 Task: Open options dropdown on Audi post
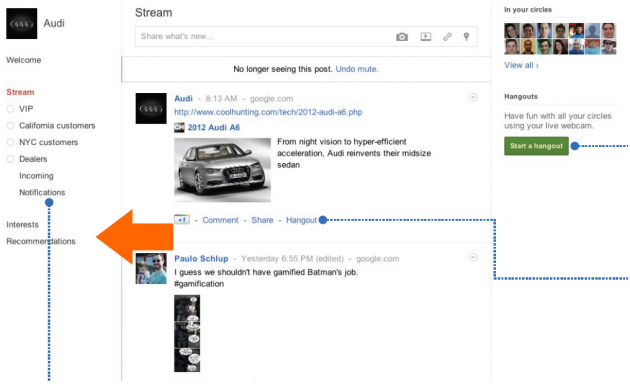[x=473, y=97]
